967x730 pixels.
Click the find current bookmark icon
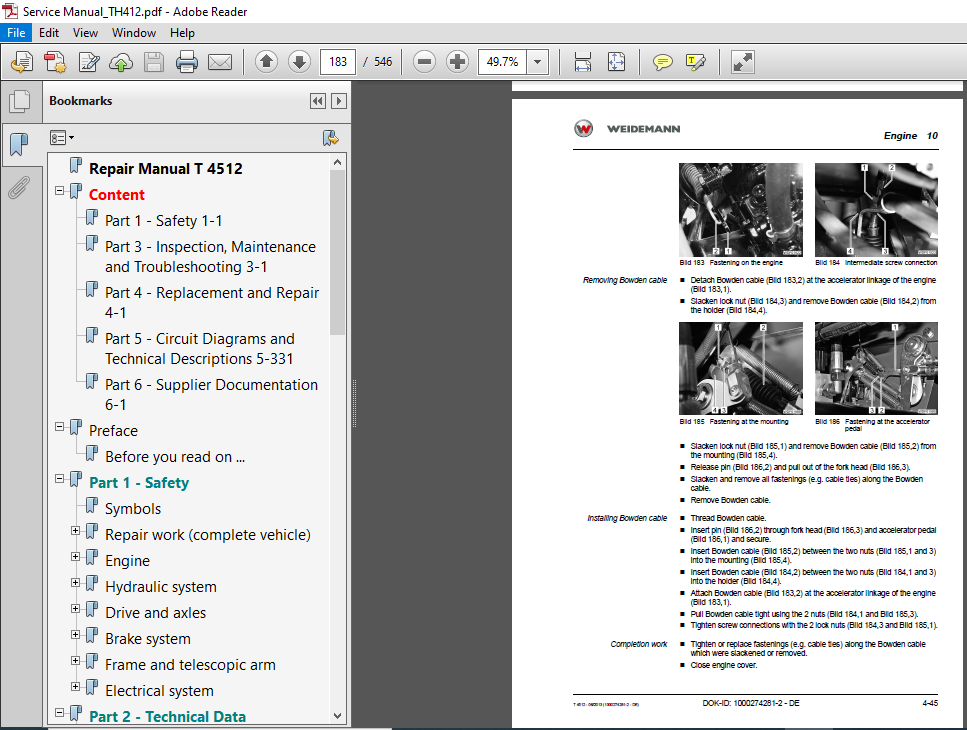click(331, 137)
